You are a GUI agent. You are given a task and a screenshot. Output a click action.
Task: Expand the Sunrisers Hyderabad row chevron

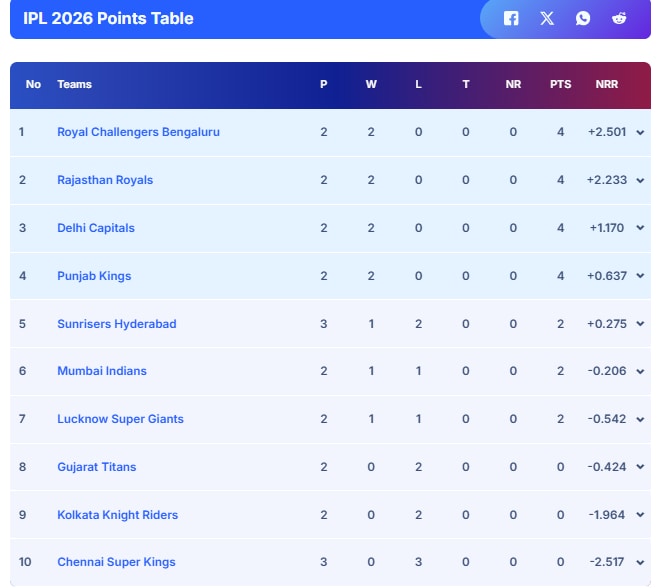tap(640, 325)
